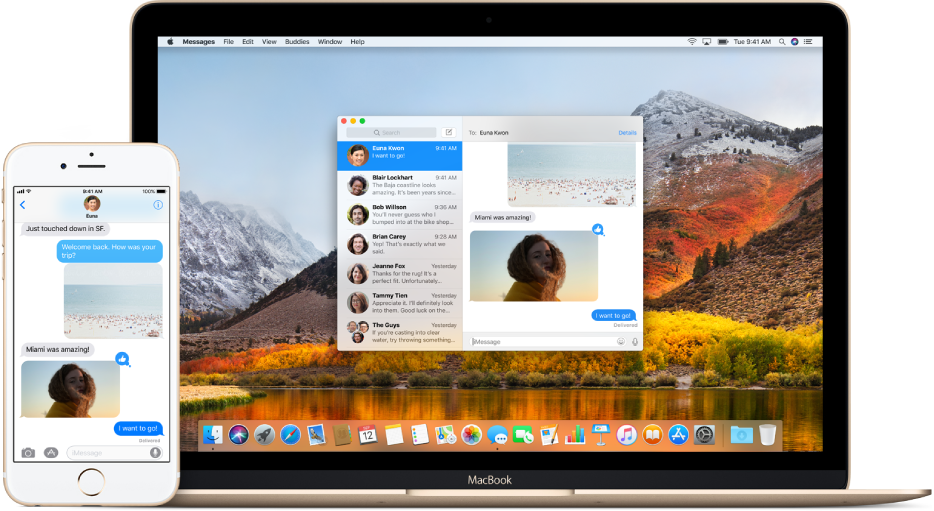Click the AirPlay display icon in menu bar
The height and width of the screenshot is (511, 934).
[706, 42]
